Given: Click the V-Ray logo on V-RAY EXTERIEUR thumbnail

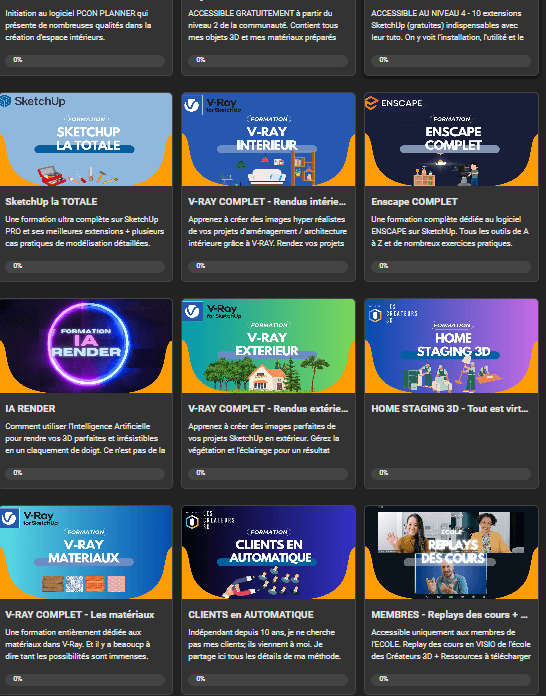Looking at the screenshot, I should [x=212, y=311].
